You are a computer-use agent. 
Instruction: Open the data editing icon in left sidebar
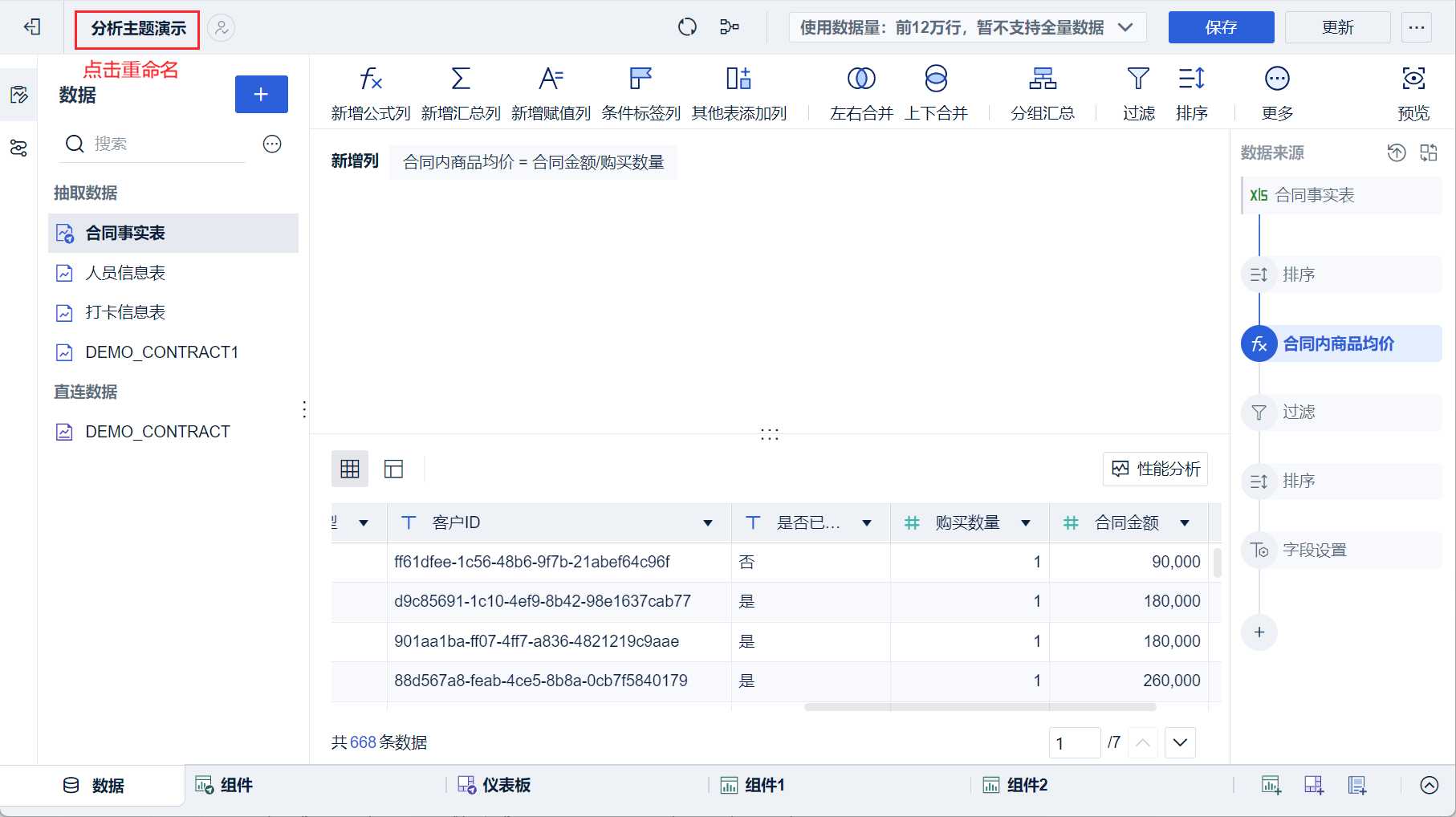(18, 95)
